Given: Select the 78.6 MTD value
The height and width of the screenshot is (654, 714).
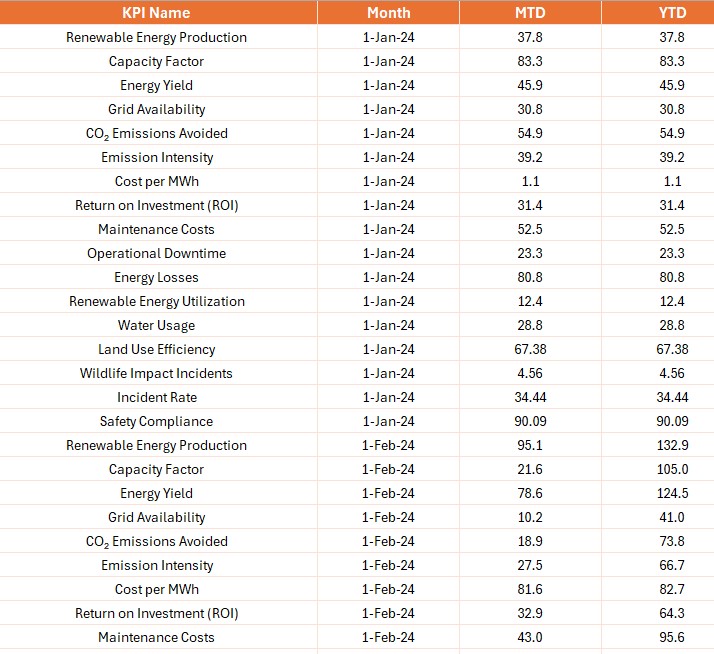Looking at the screenshot, I should (530, 493).
